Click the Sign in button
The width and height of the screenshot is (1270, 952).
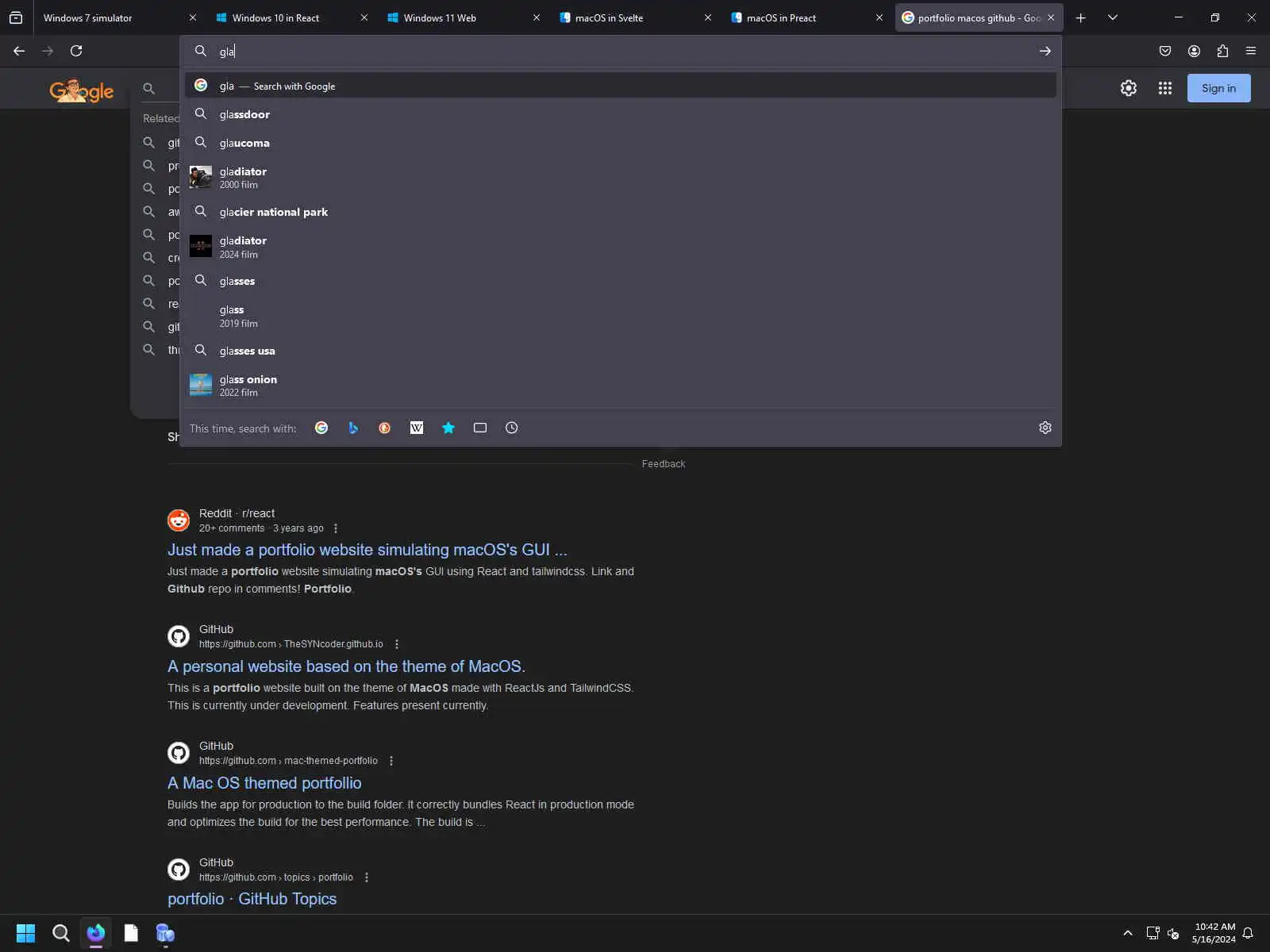1218,88
